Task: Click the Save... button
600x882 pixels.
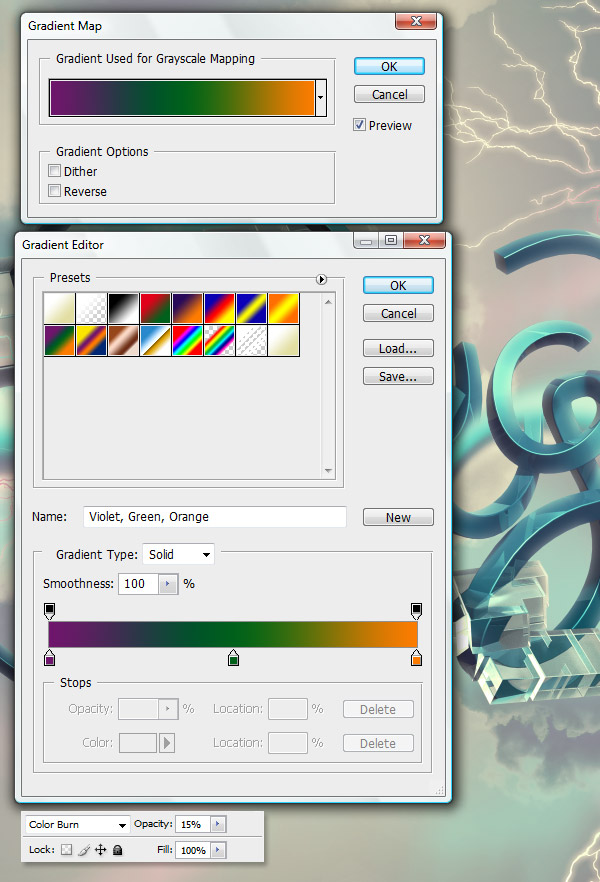Action: 398,376
